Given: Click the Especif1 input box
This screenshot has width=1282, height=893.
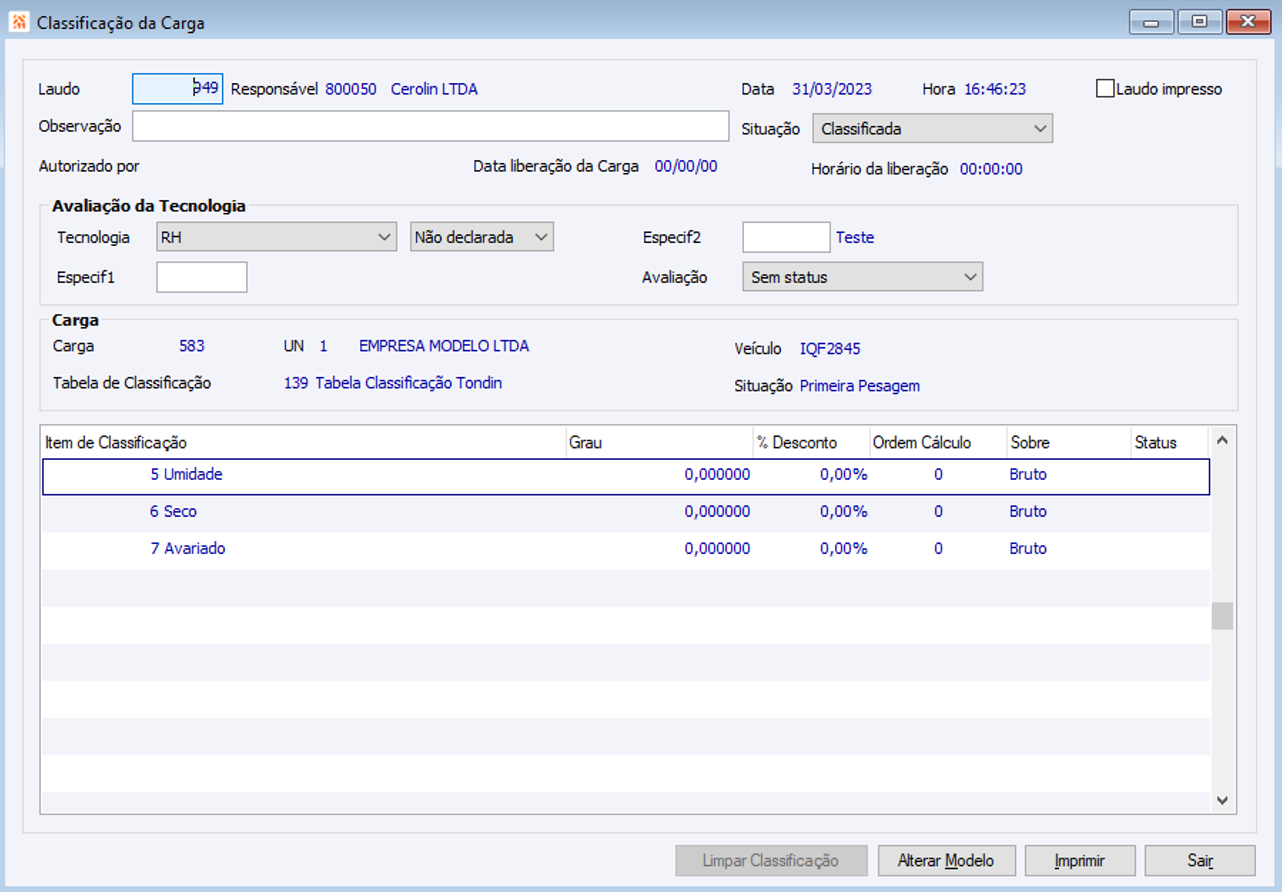Looking at the screenshot, I should [x=201, y=277].
